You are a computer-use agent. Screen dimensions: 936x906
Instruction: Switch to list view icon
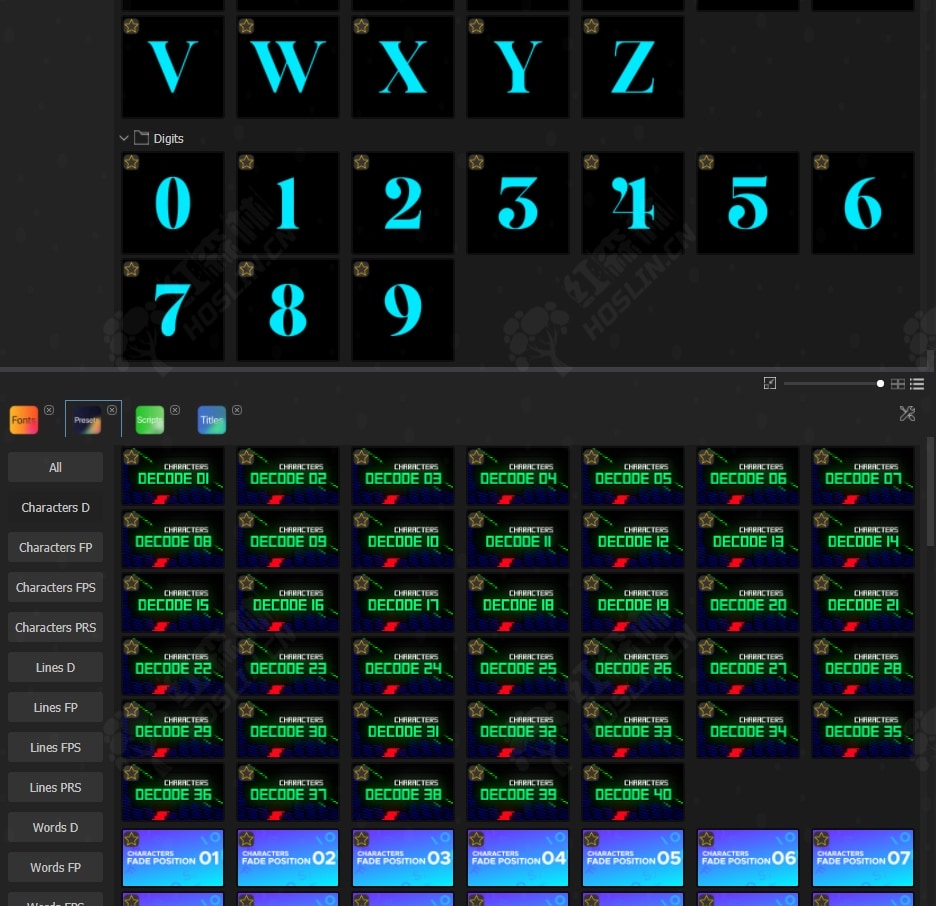click(917, 384)
